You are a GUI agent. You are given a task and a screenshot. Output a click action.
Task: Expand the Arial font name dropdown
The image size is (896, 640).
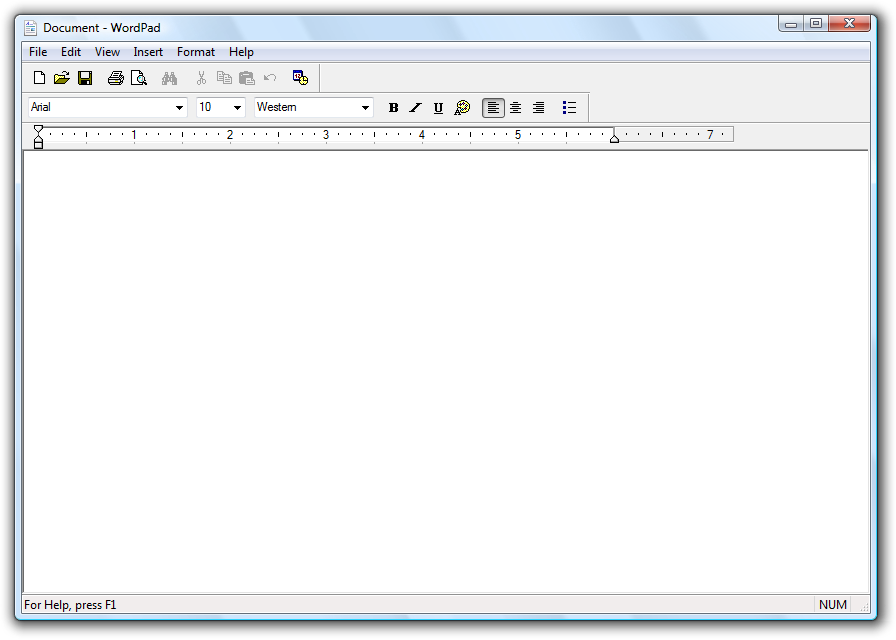pos(179,107)
